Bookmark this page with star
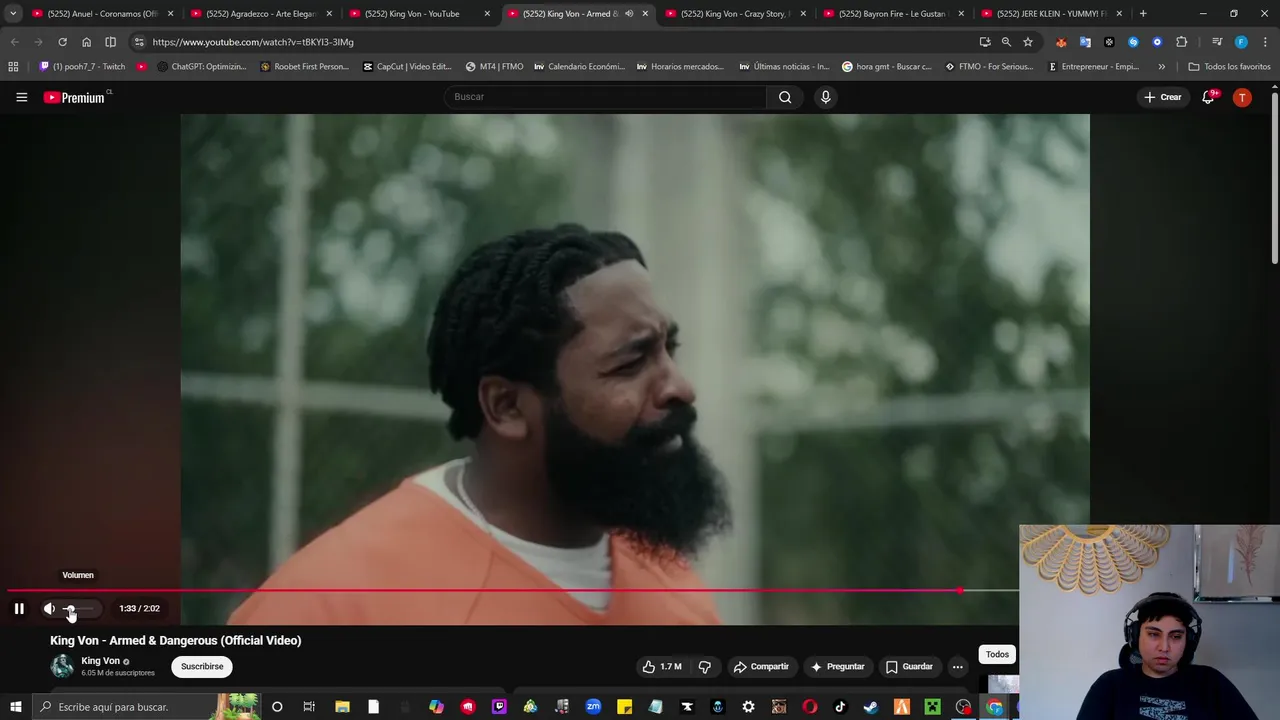This screenshot has height=720, width=1280. pyautogui.click(x=1027, y=42)
